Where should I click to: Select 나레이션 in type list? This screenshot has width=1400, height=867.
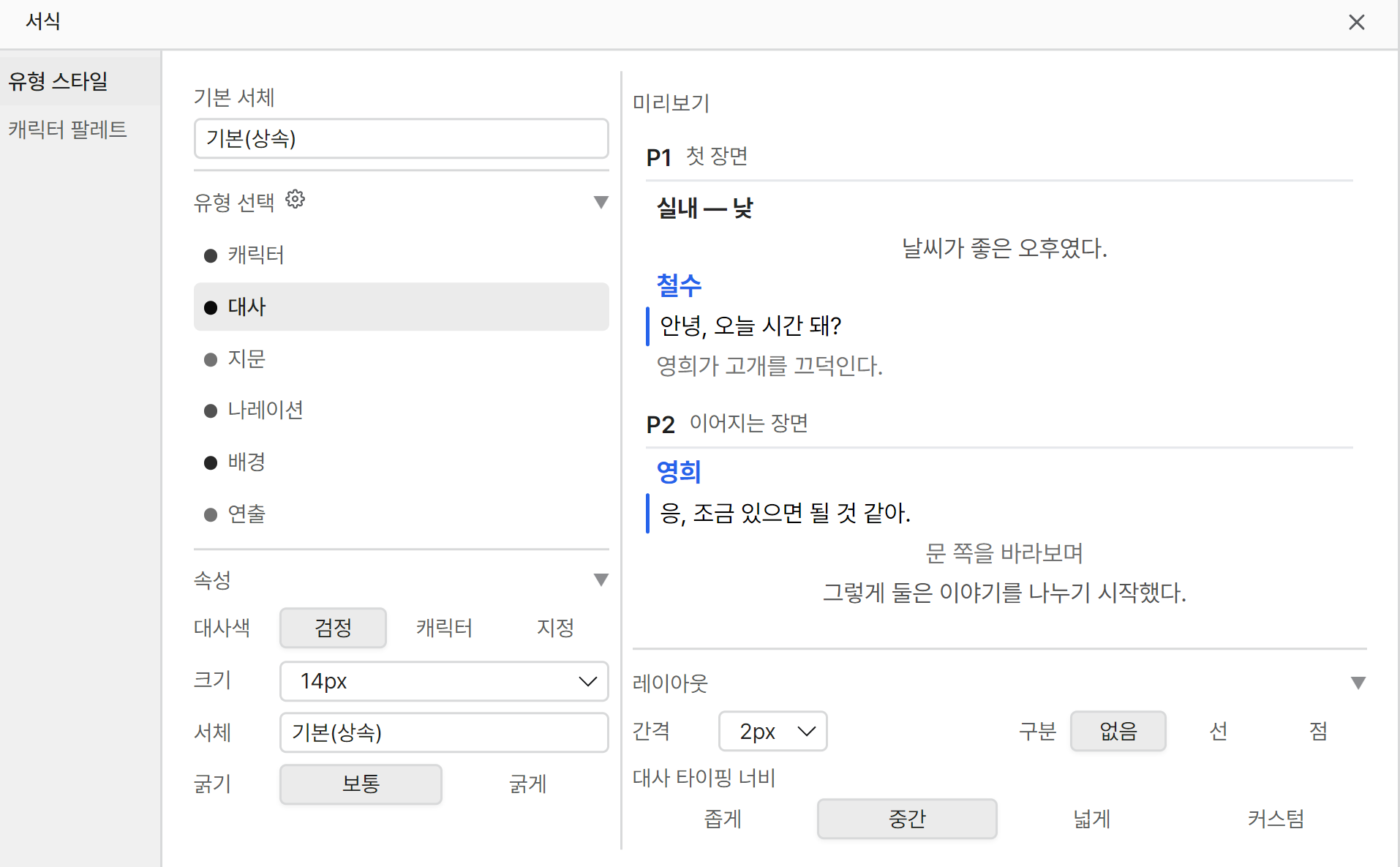[x=401, y=410]
